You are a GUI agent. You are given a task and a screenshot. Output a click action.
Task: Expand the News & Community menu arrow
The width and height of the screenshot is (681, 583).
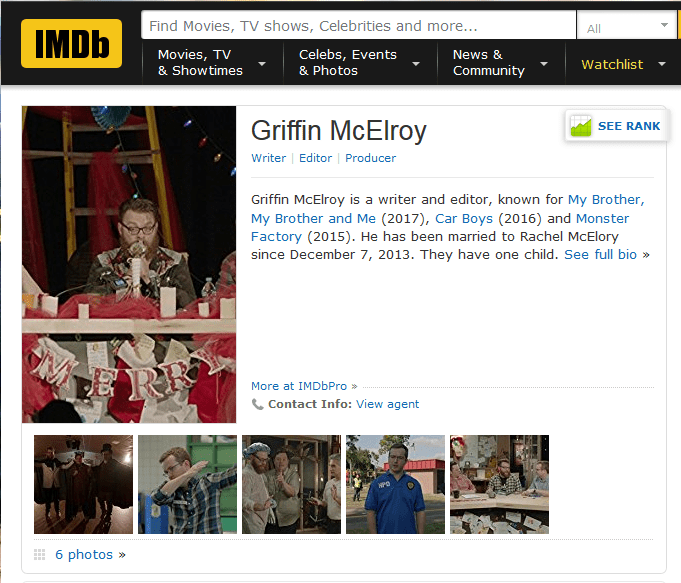[x=543, y=64]
